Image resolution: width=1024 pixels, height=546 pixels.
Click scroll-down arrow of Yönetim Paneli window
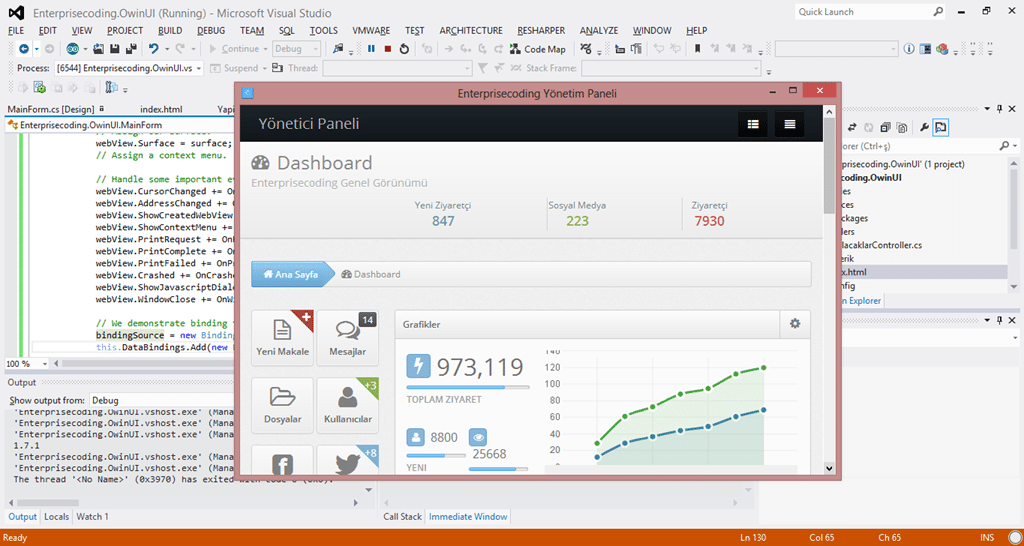point(829,468)
